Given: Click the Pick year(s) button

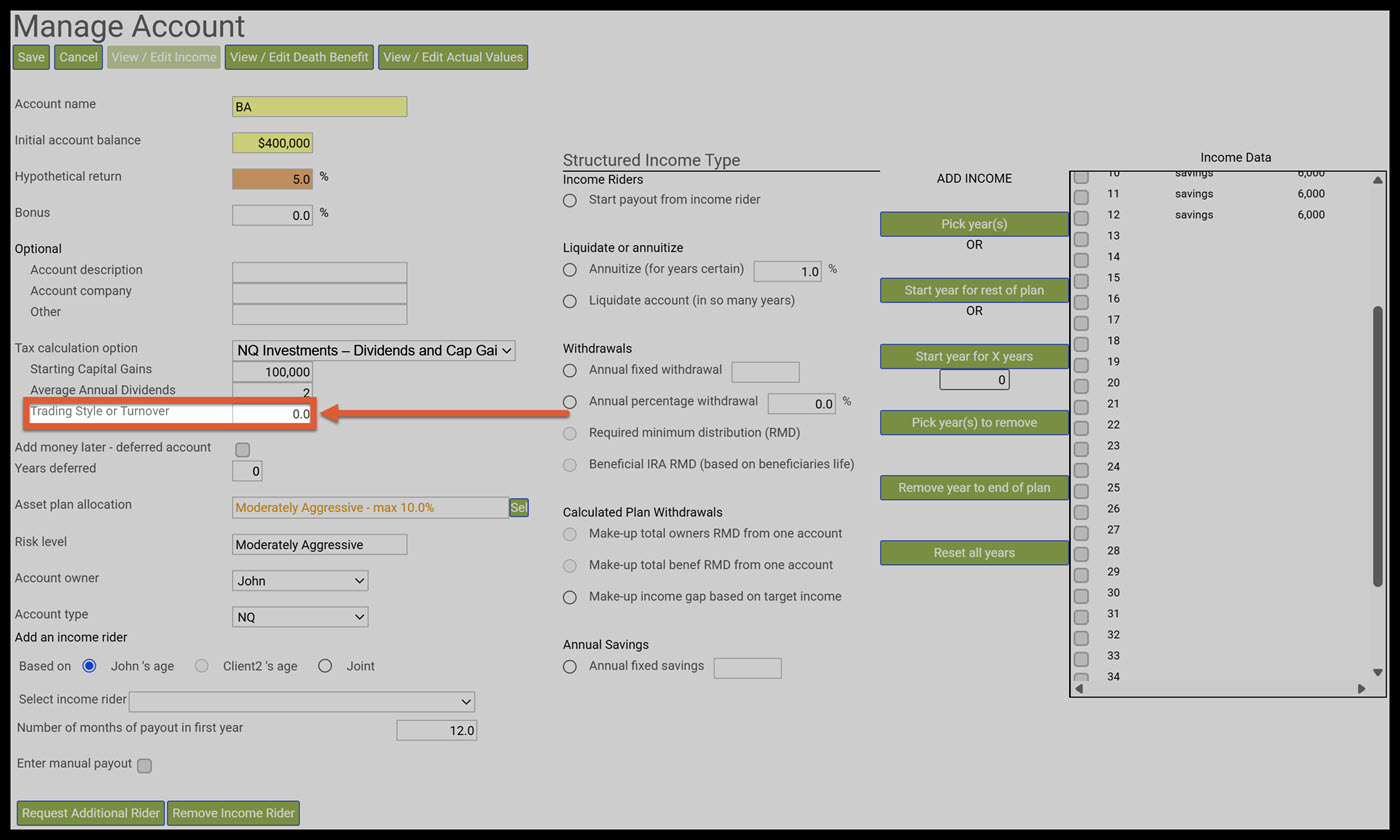Looking at the screenshot, I should [x=974, y=224].
